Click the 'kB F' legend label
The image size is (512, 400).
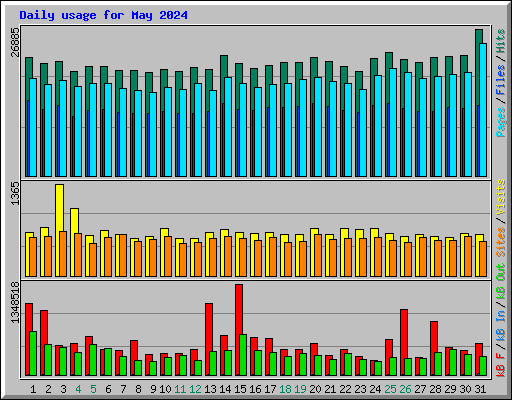pyautogui.click(x=501, y=365)
